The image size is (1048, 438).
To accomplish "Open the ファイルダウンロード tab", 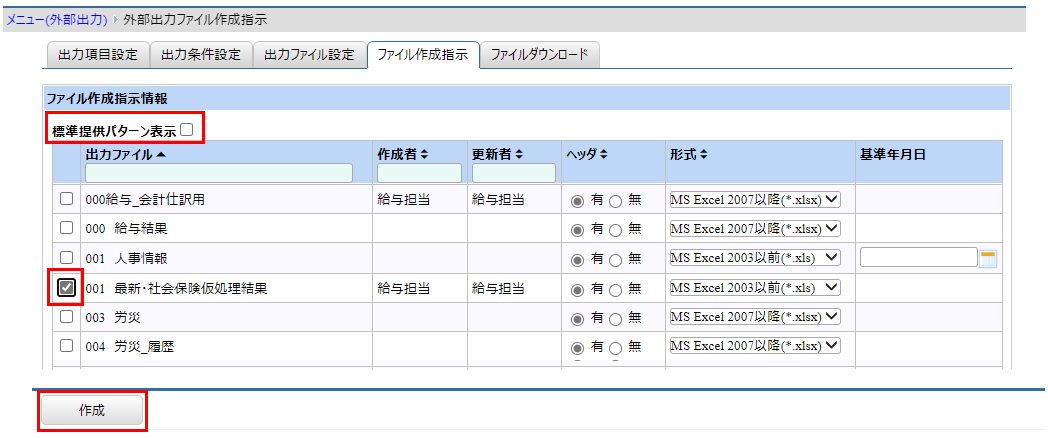I will point(539,55).
